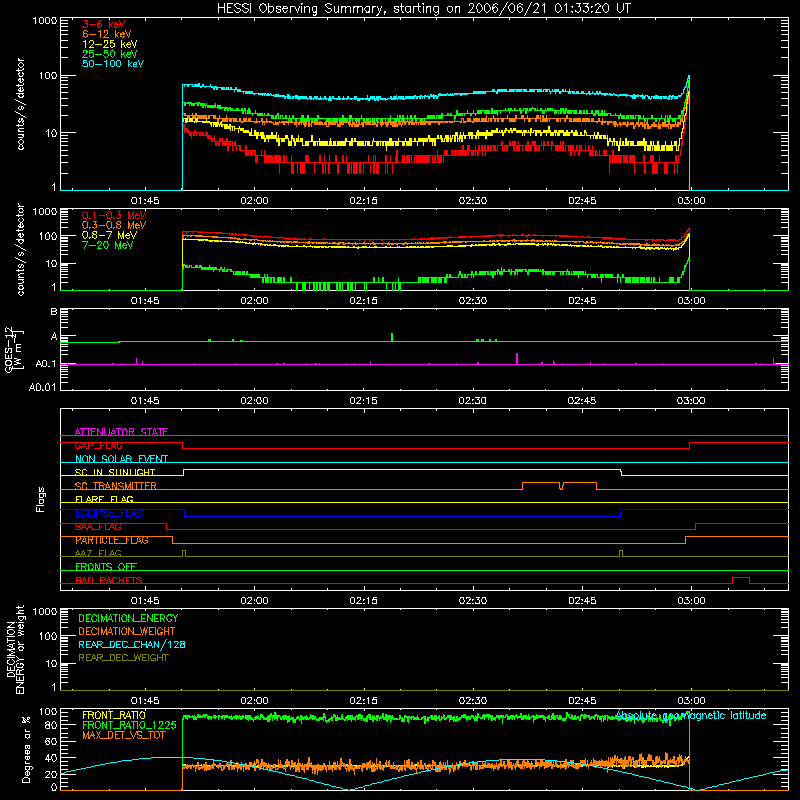Click the REAR_DEC_CHAN/128 legend label
This screenshot has height=800, width=800.
point(132,644)
